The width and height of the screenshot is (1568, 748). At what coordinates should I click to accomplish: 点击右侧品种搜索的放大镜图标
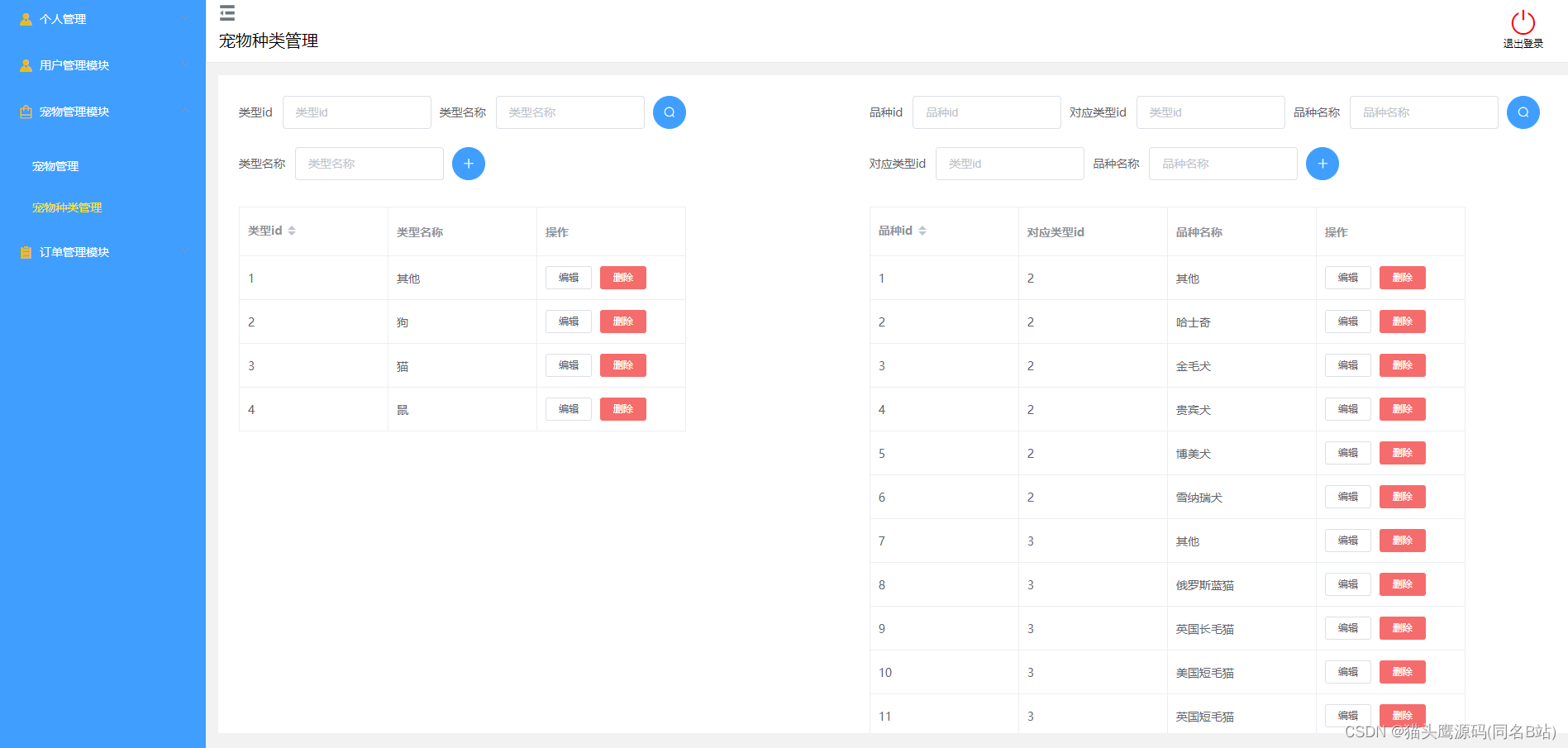click(x=1523, y=112)
